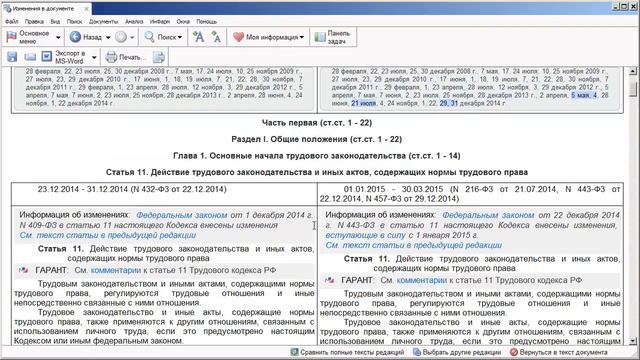Click the vertical scrollbar up arrow
640x360 pixels.
[633, 71]
